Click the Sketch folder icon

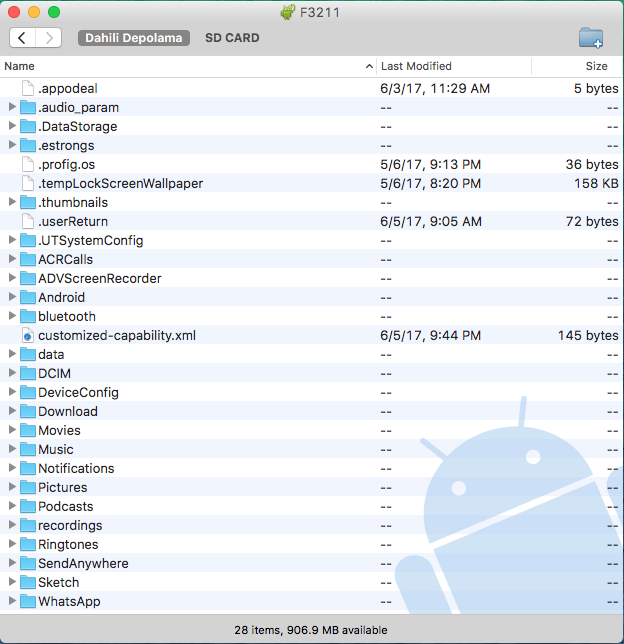coord(28,582)
